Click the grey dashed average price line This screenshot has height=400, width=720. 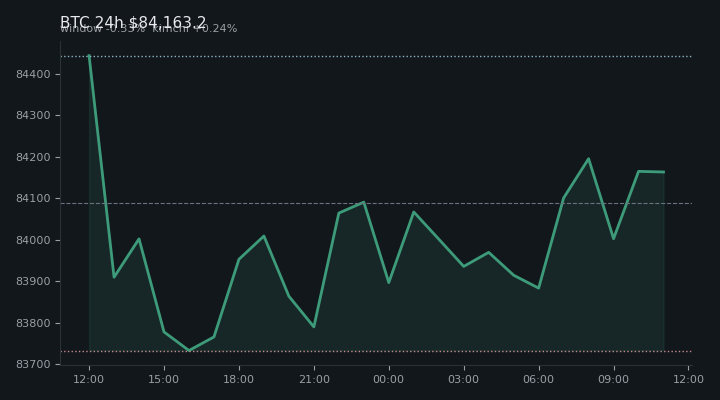point(376,203)
